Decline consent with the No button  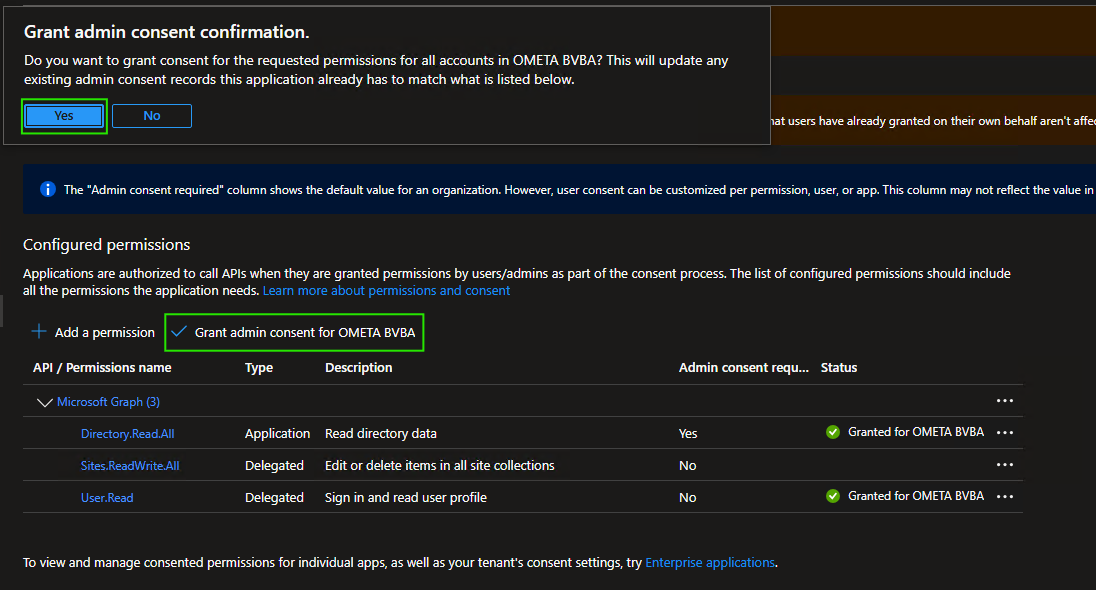point(152,116)
